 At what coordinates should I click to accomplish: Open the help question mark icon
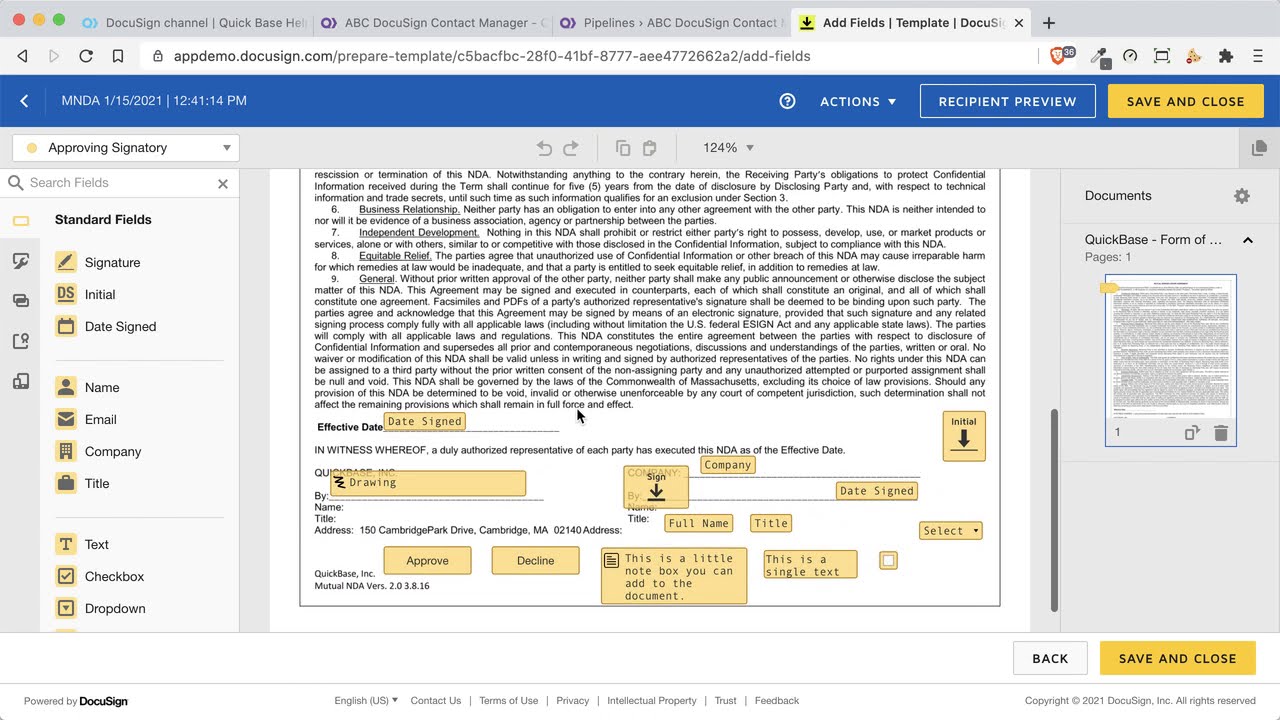[x=787, y=101]
